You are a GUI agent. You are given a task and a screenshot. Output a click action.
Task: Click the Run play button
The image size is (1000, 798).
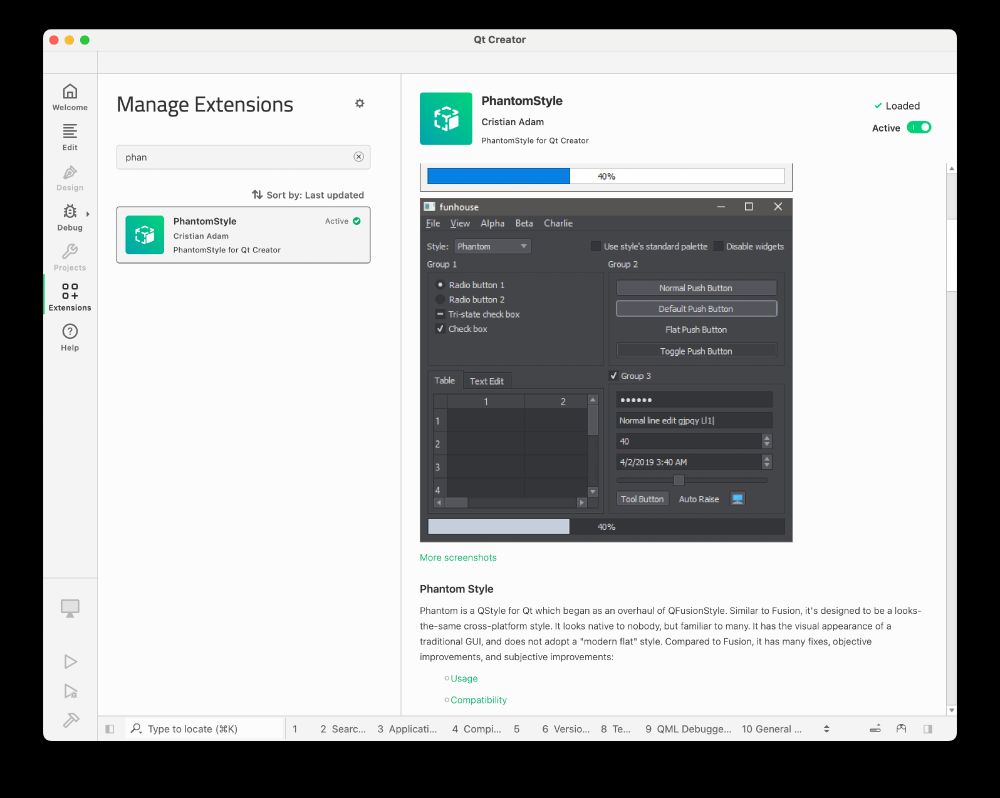[71, 661]
